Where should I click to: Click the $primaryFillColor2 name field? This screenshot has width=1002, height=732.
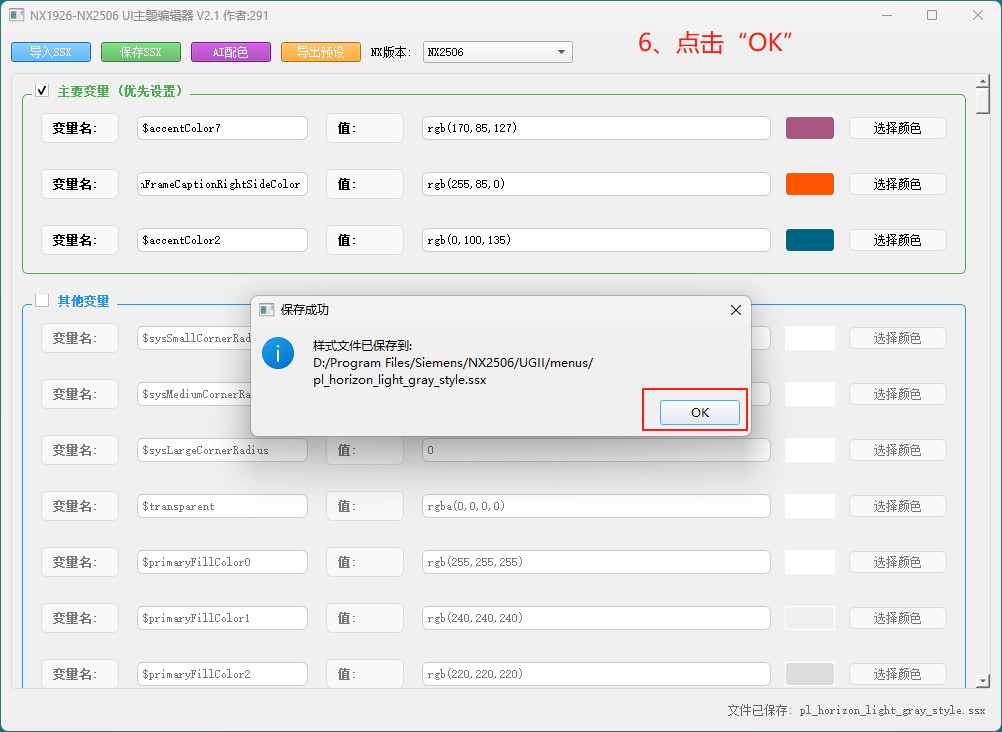222,674
